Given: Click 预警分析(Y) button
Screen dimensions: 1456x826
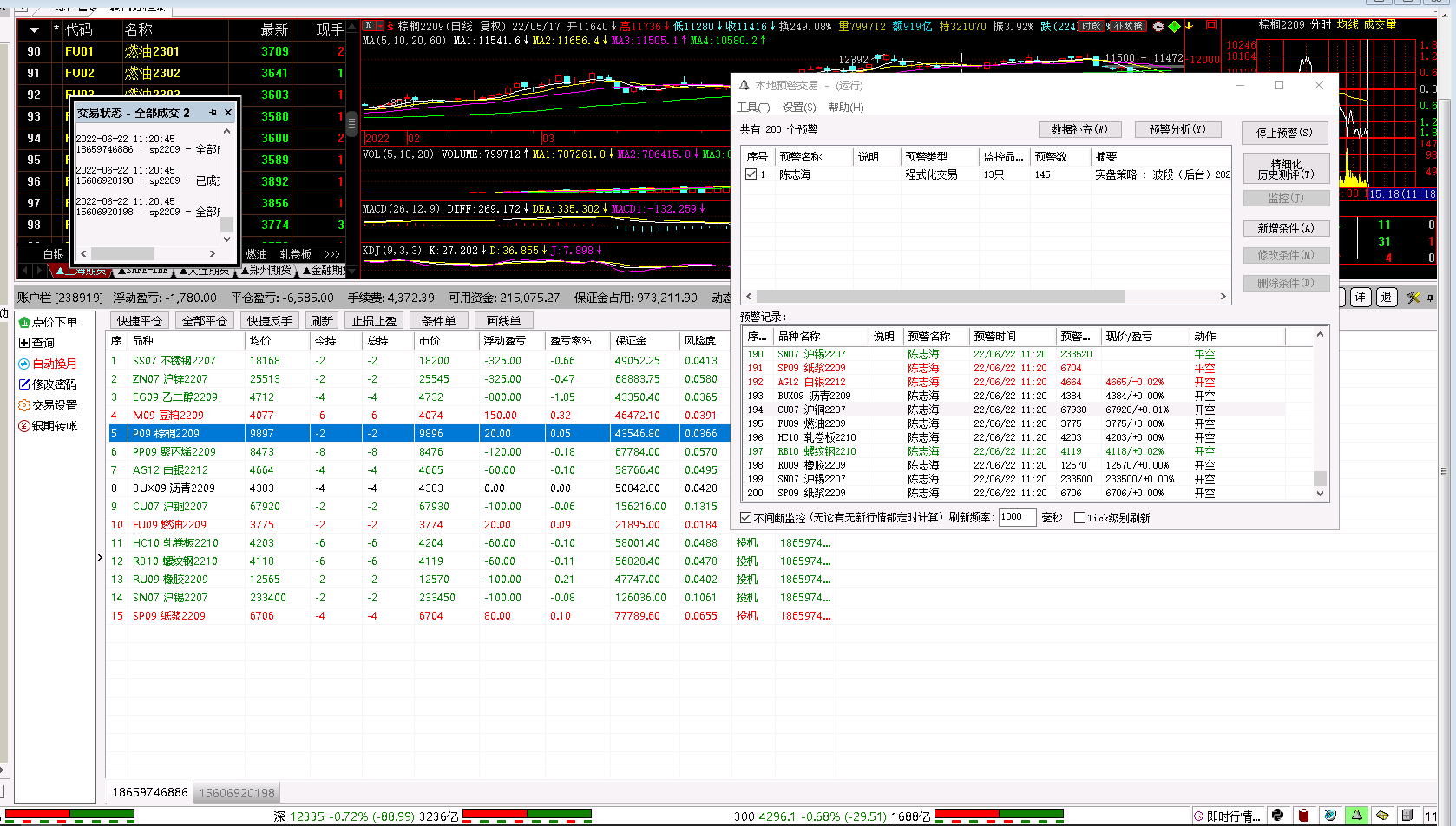Looking at the screenshot, I should tap(1178, 129).
